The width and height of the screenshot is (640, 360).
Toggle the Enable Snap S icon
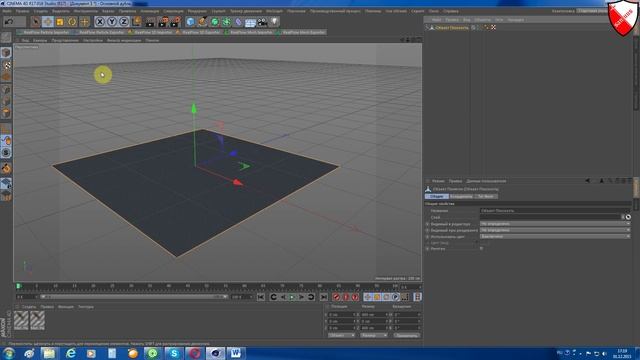point(6,153)
